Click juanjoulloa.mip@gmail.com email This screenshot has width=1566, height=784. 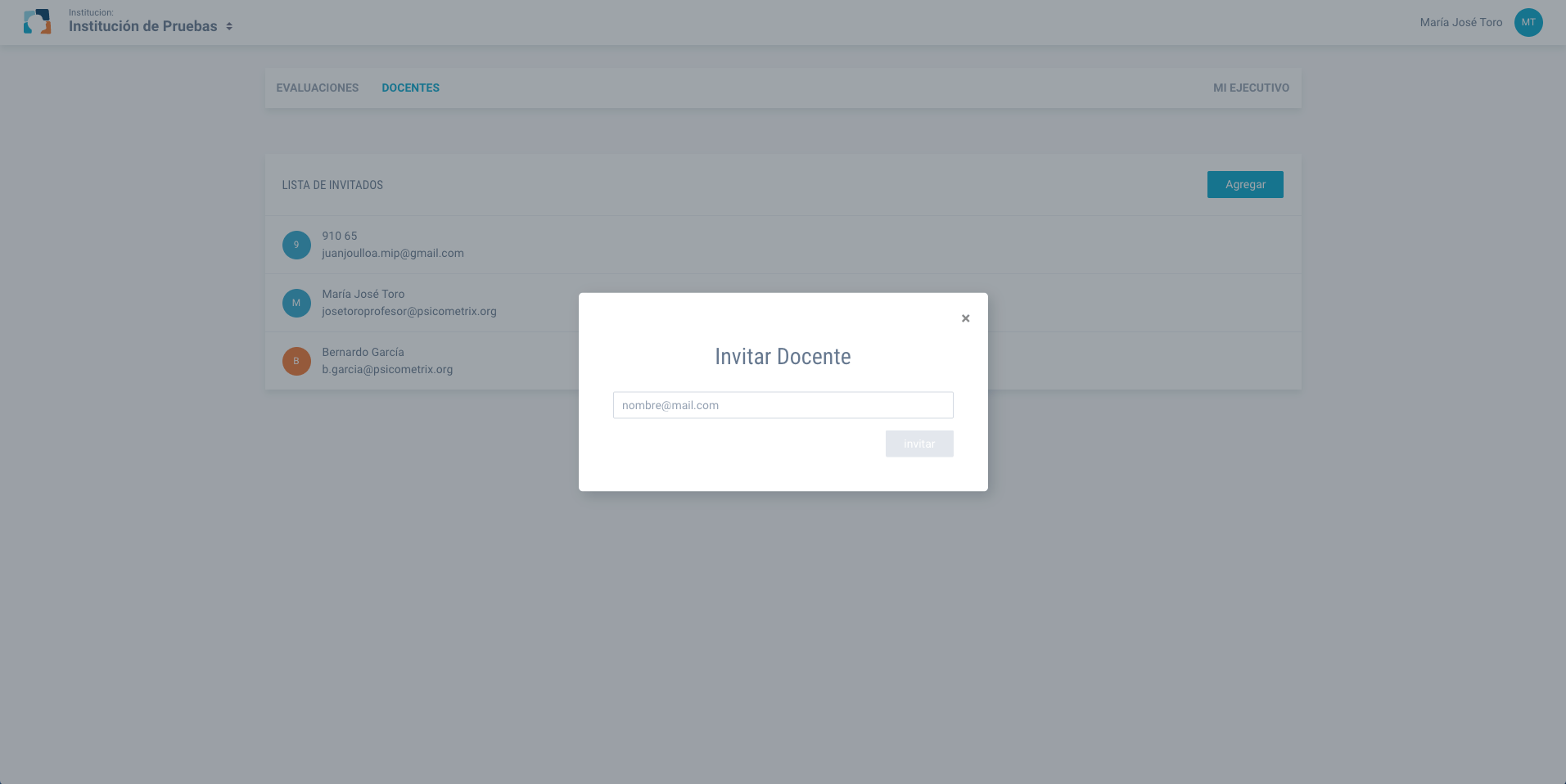pyautogui.click(x=392, y=253)
